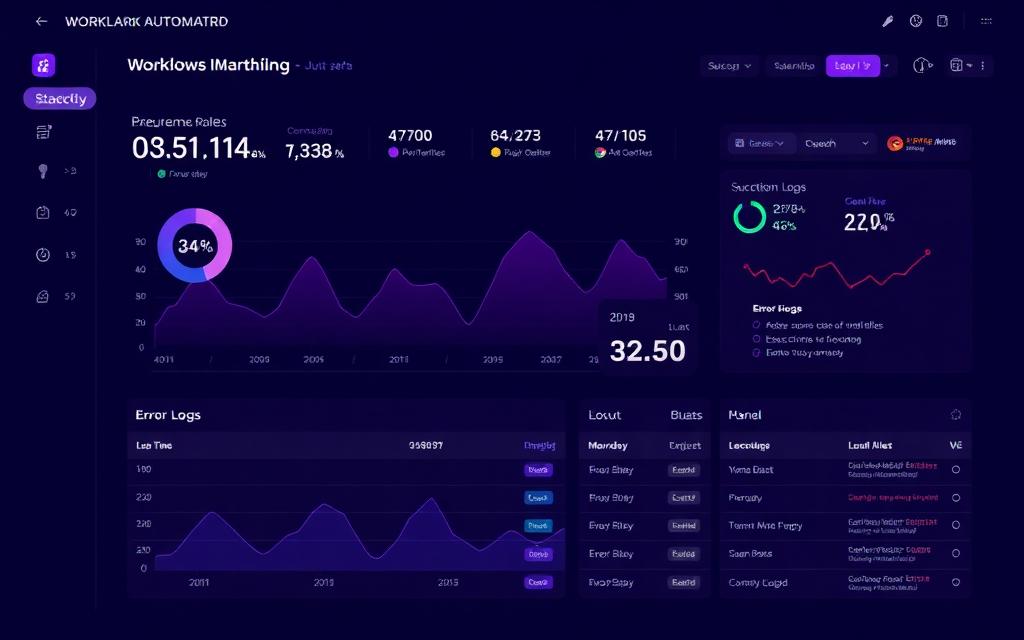Click the badge in the Evoy Bfoy row
The height and width of the screenshot is (640, 1024).
(x=684, y=526)
